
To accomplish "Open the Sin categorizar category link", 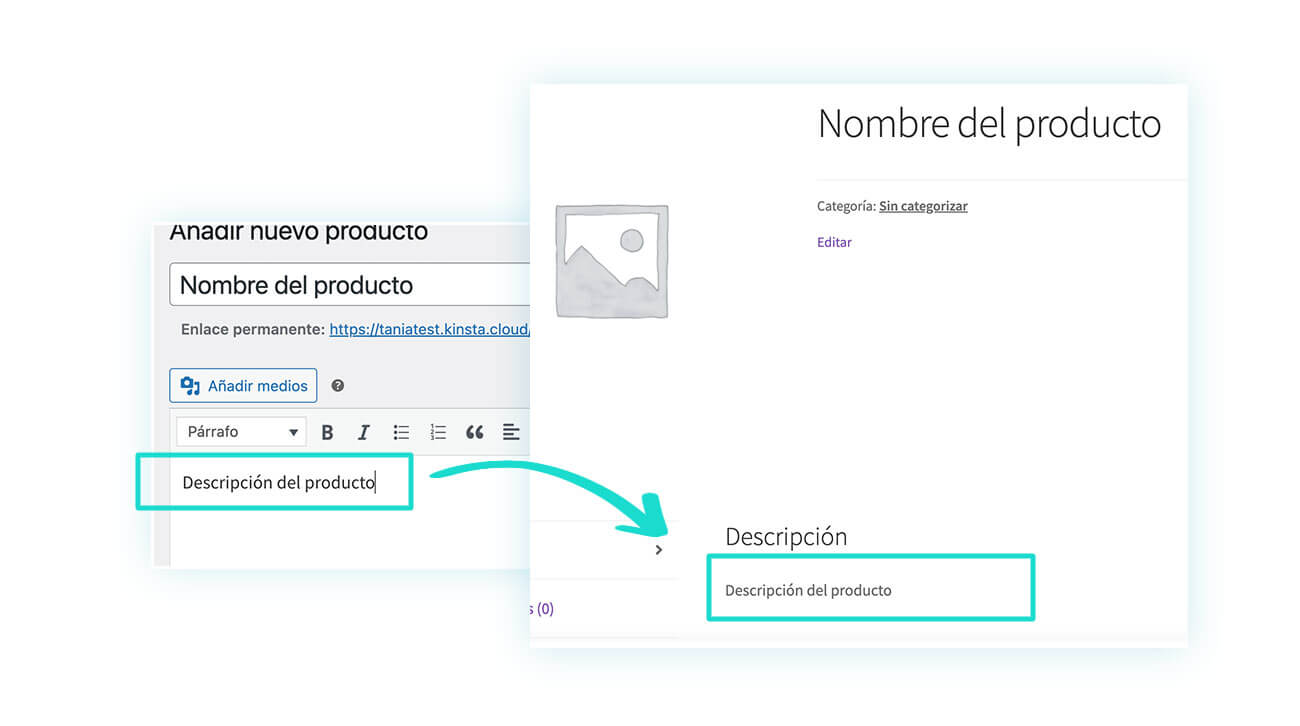I will click(923, 206).
